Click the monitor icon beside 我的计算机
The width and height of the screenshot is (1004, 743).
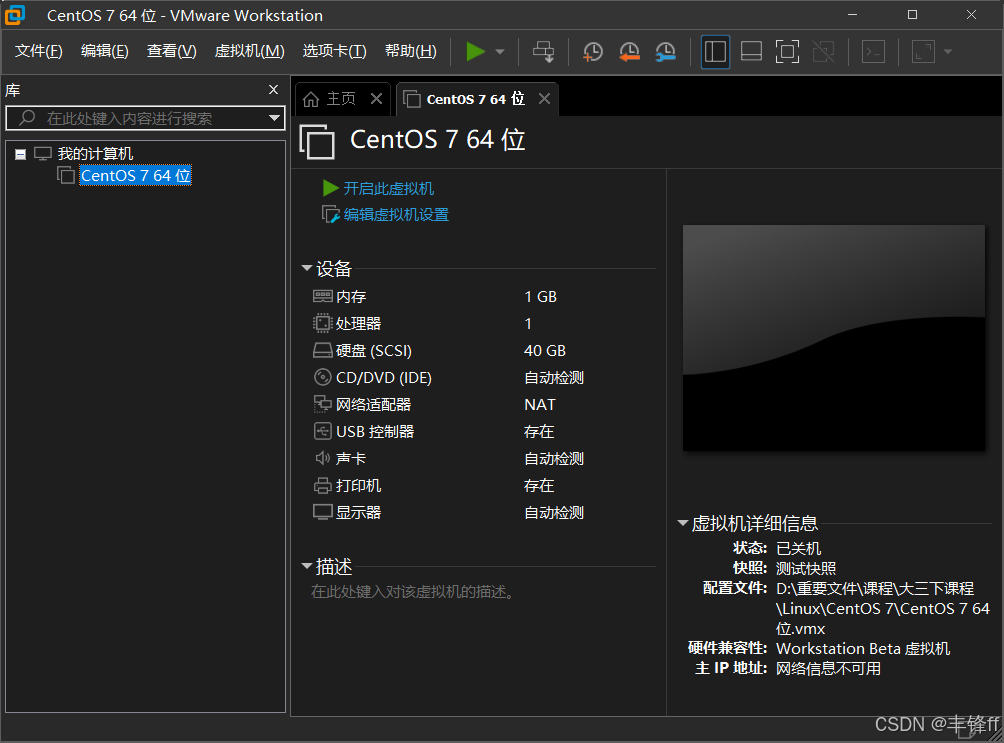[43, 154]
